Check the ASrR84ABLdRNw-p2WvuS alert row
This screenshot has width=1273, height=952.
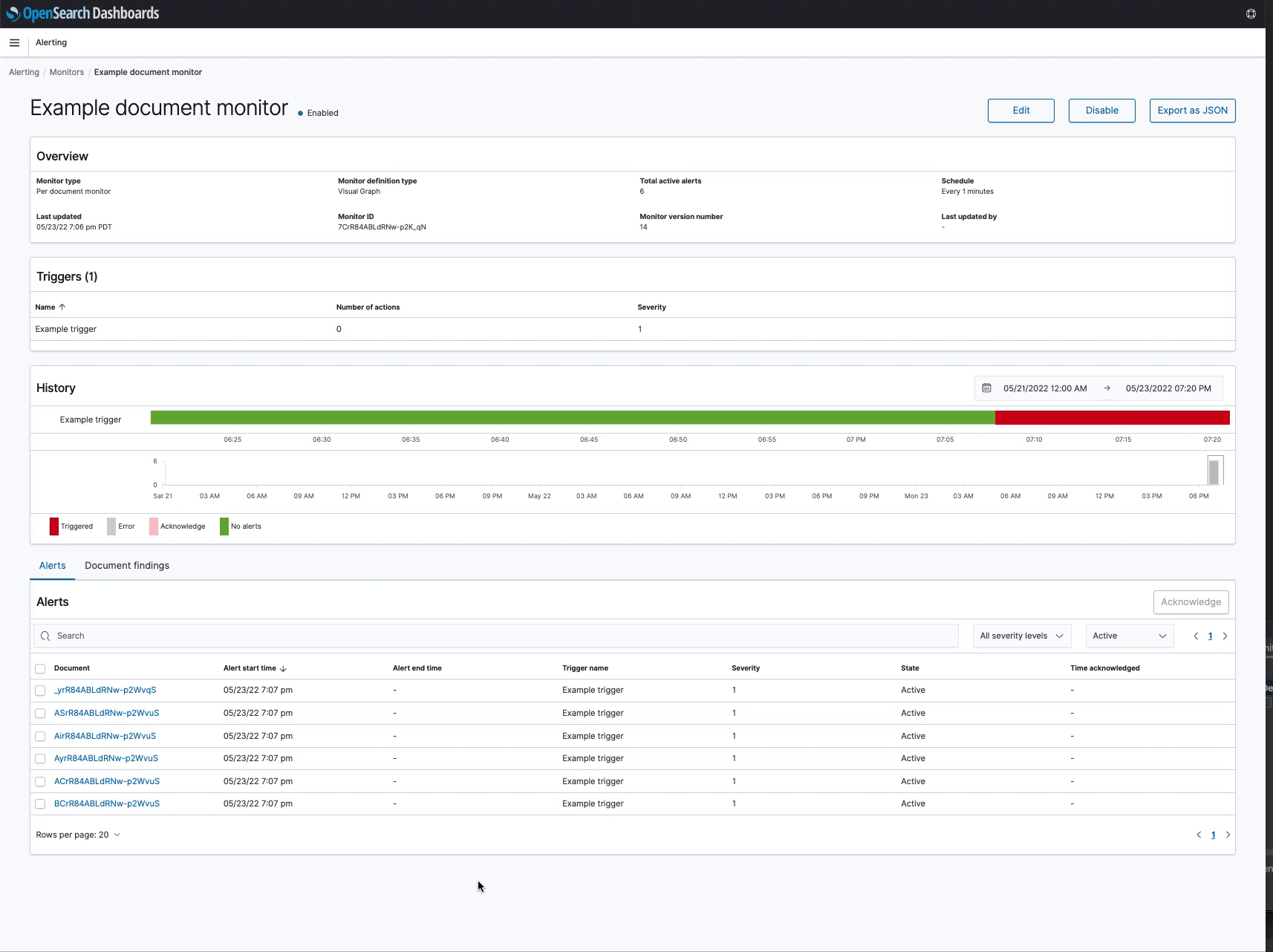40,713
